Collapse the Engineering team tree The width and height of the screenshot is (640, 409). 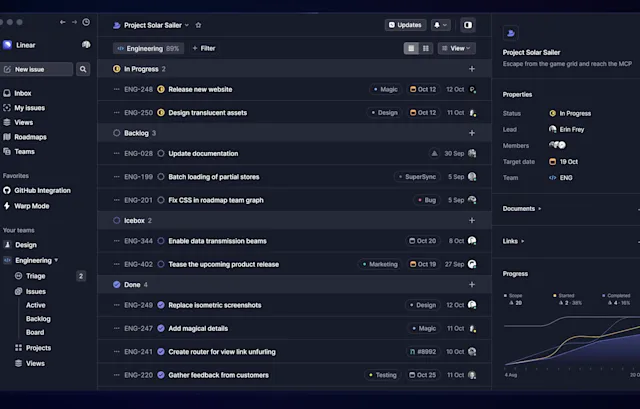pos(56,260)
